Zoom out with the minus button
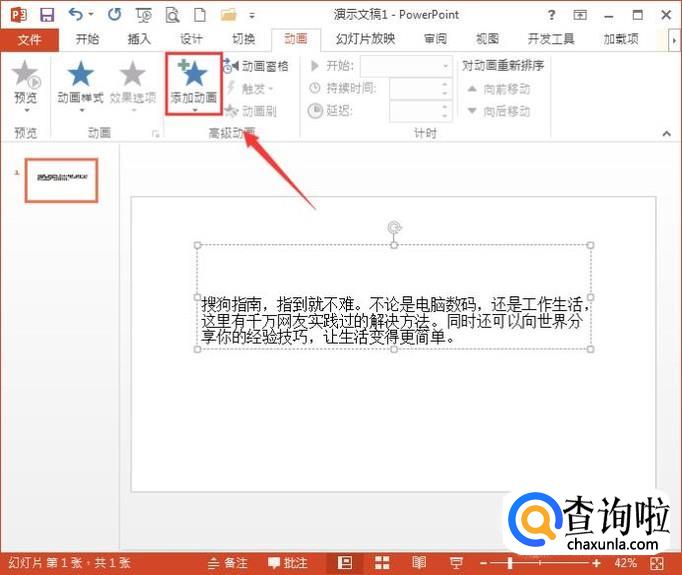This screenshot has height=575, width=682. [x=483, y=563]
